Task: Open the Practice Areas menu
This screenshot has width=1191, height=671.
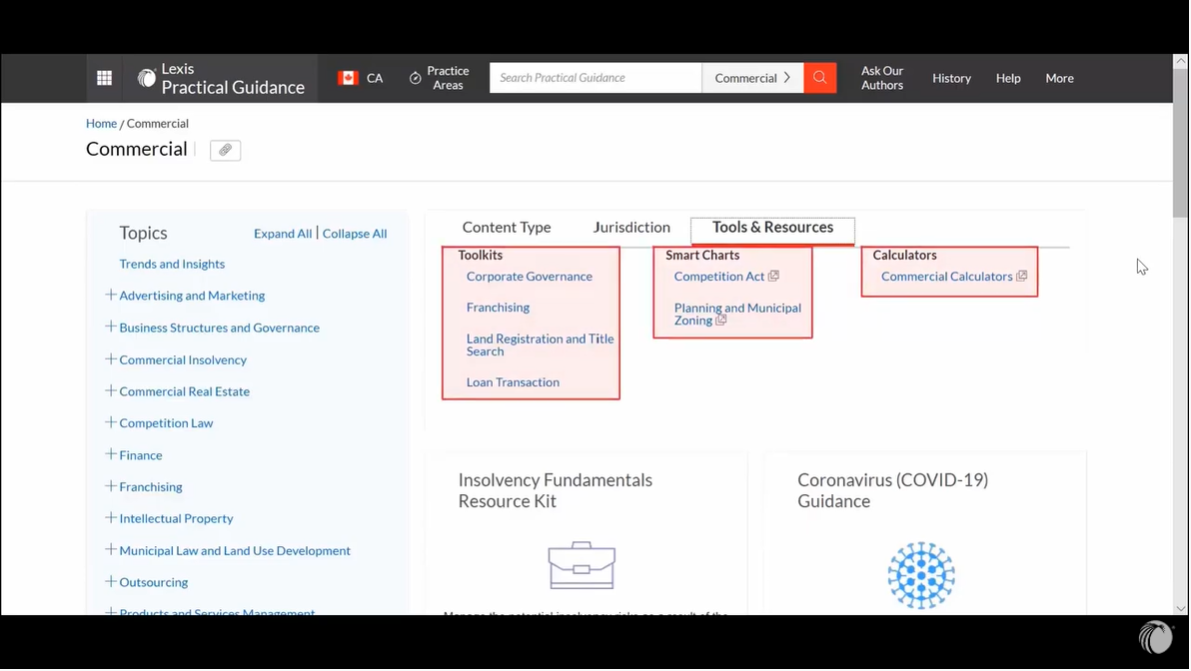Action: pos(439,78)
